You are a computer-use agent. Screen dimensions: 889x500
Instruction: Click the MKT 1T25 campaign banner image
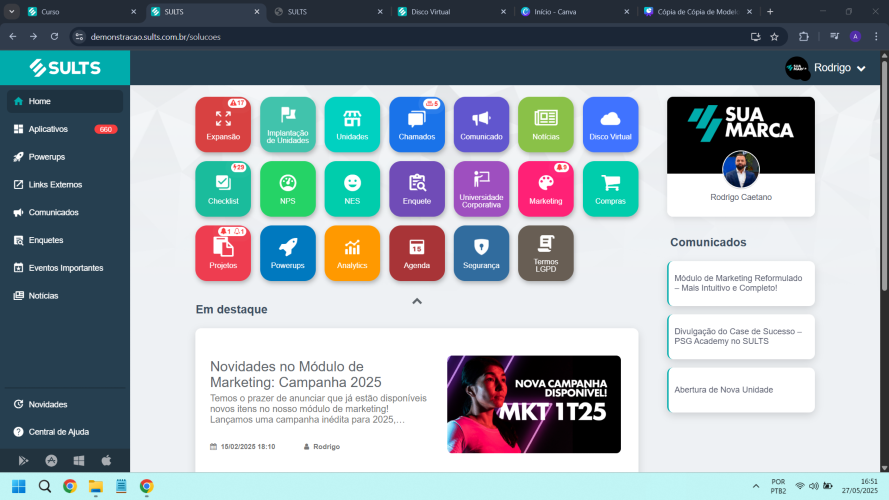tap(534, 404)
